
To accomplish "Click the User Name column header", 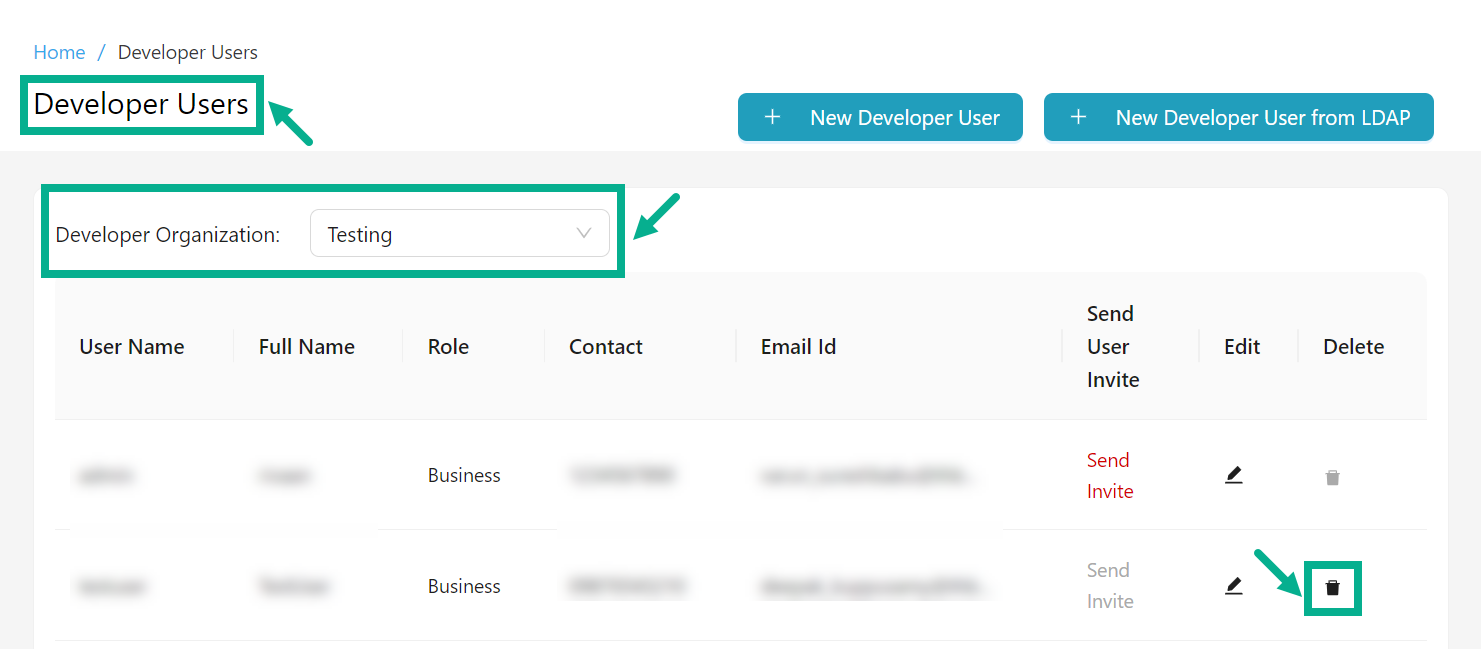I will 132,347.
